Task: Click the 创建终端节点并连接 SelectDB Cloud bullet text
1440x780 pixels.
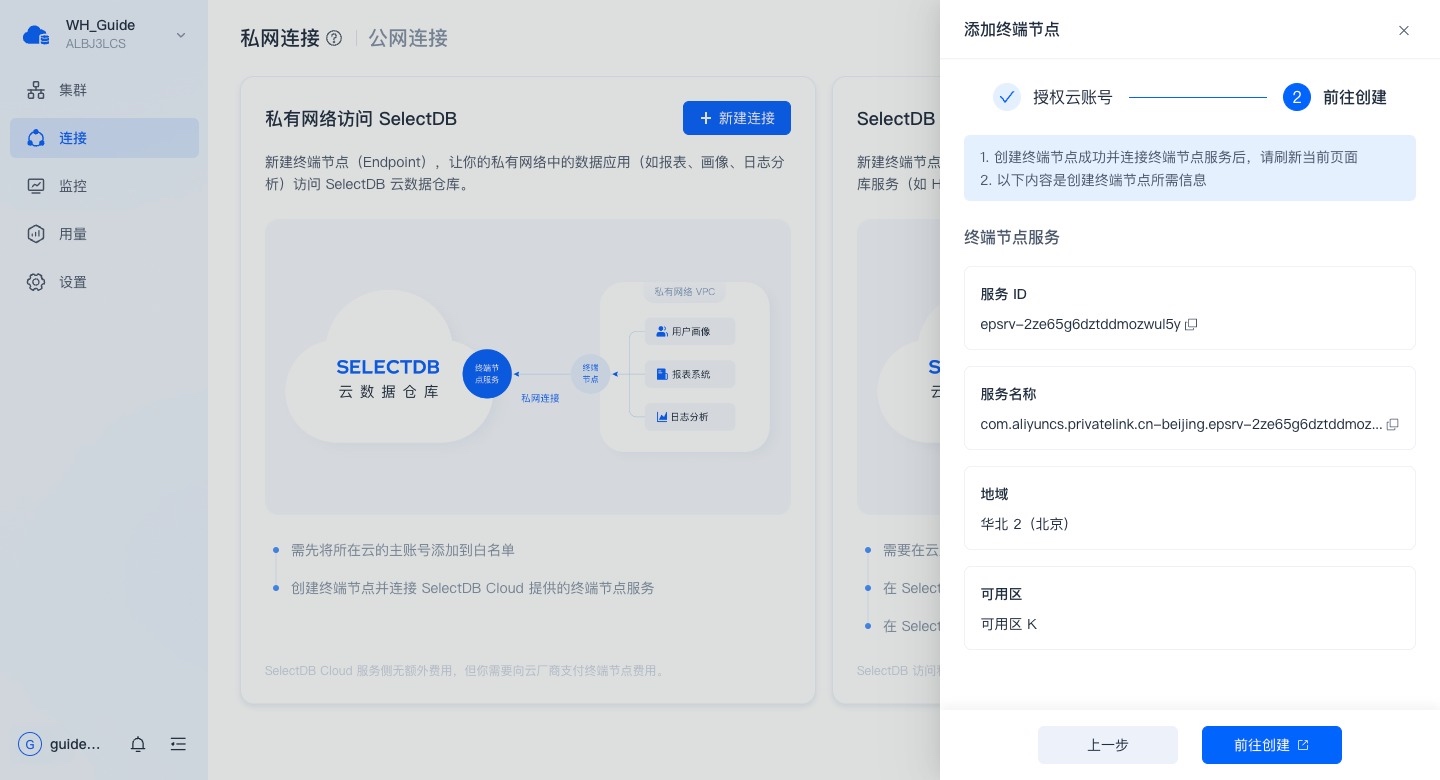Action: click(x=472, y=588)
